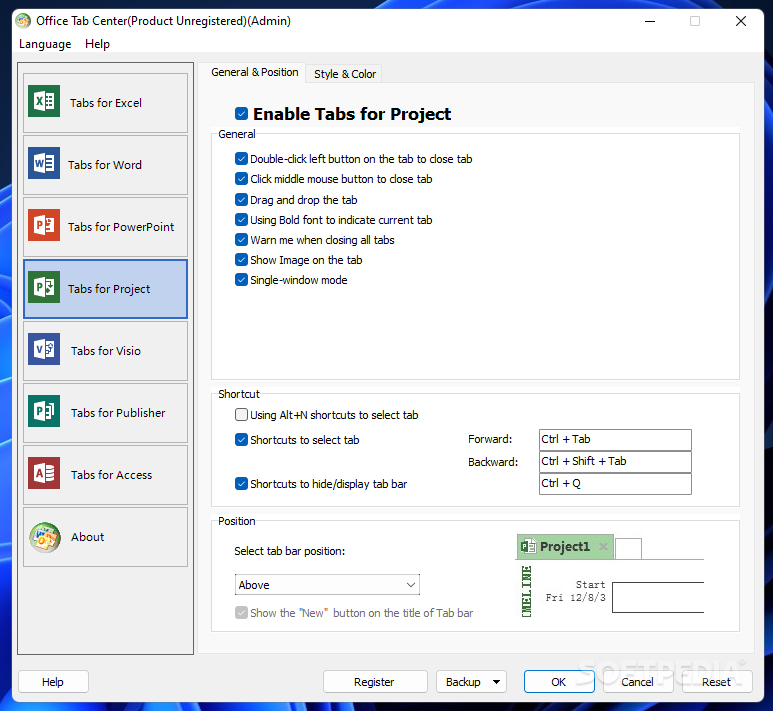Close the Project1 preview tab

tap(603, 546)
